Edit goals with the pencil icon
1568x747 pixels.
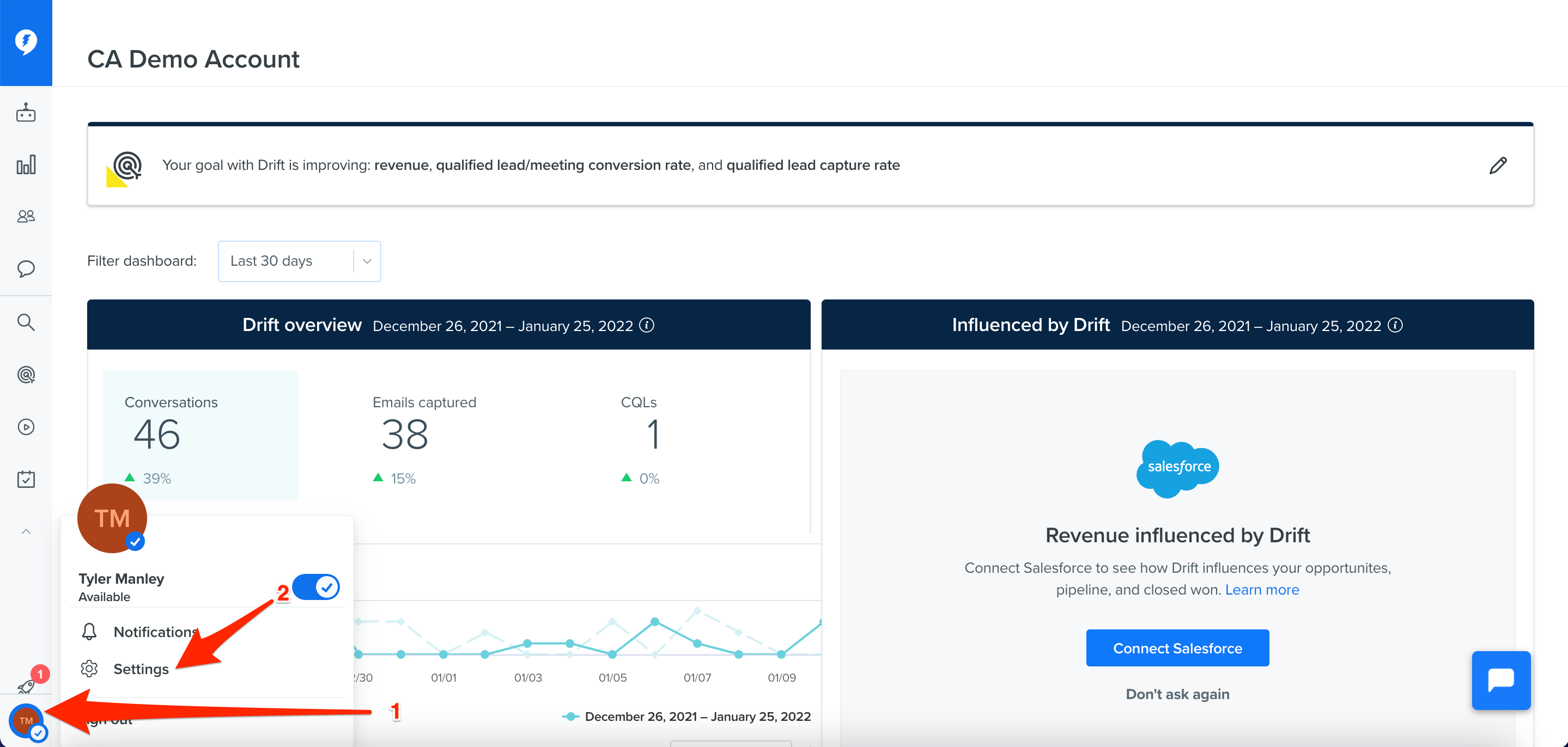(1498, 166)
